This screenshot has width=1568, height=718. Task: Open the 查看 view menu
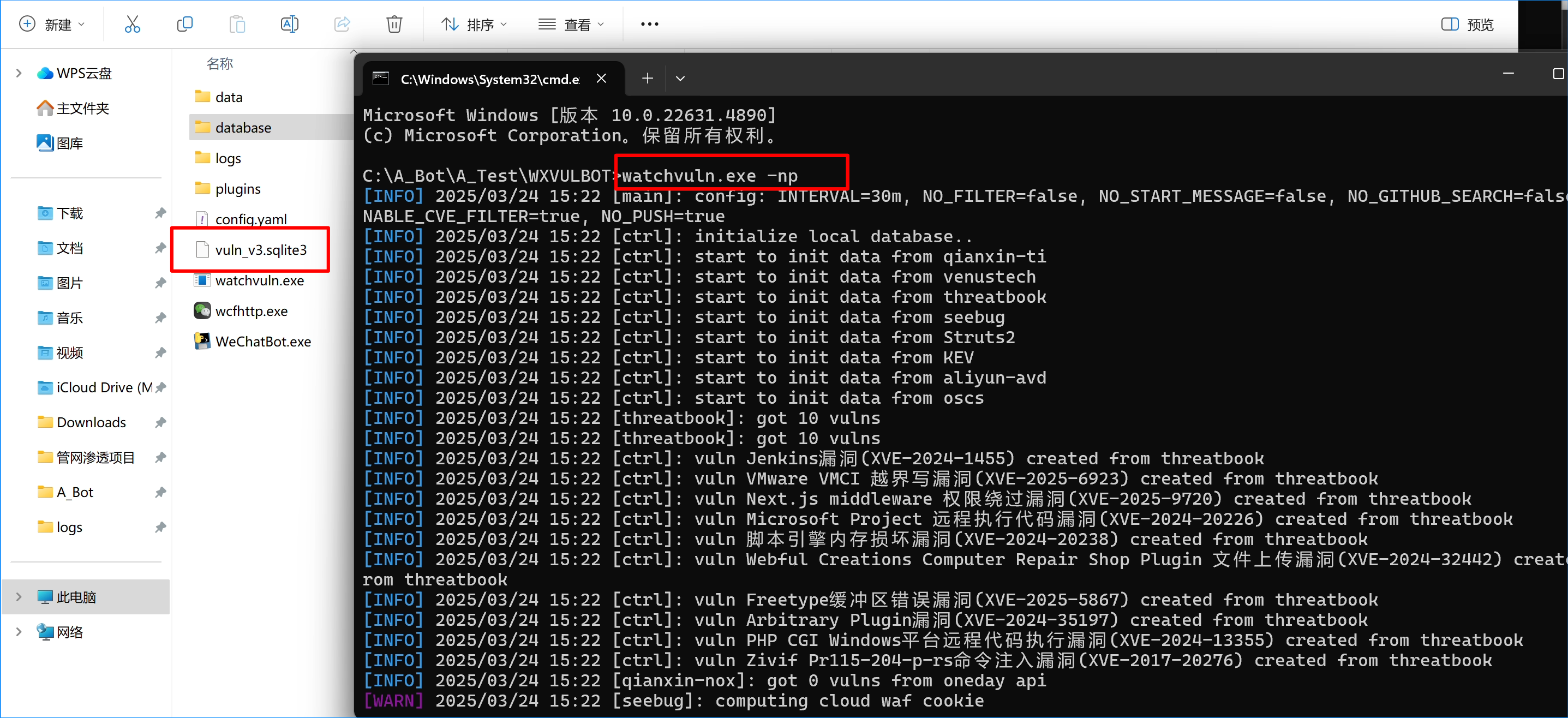[x=571, y=25]
